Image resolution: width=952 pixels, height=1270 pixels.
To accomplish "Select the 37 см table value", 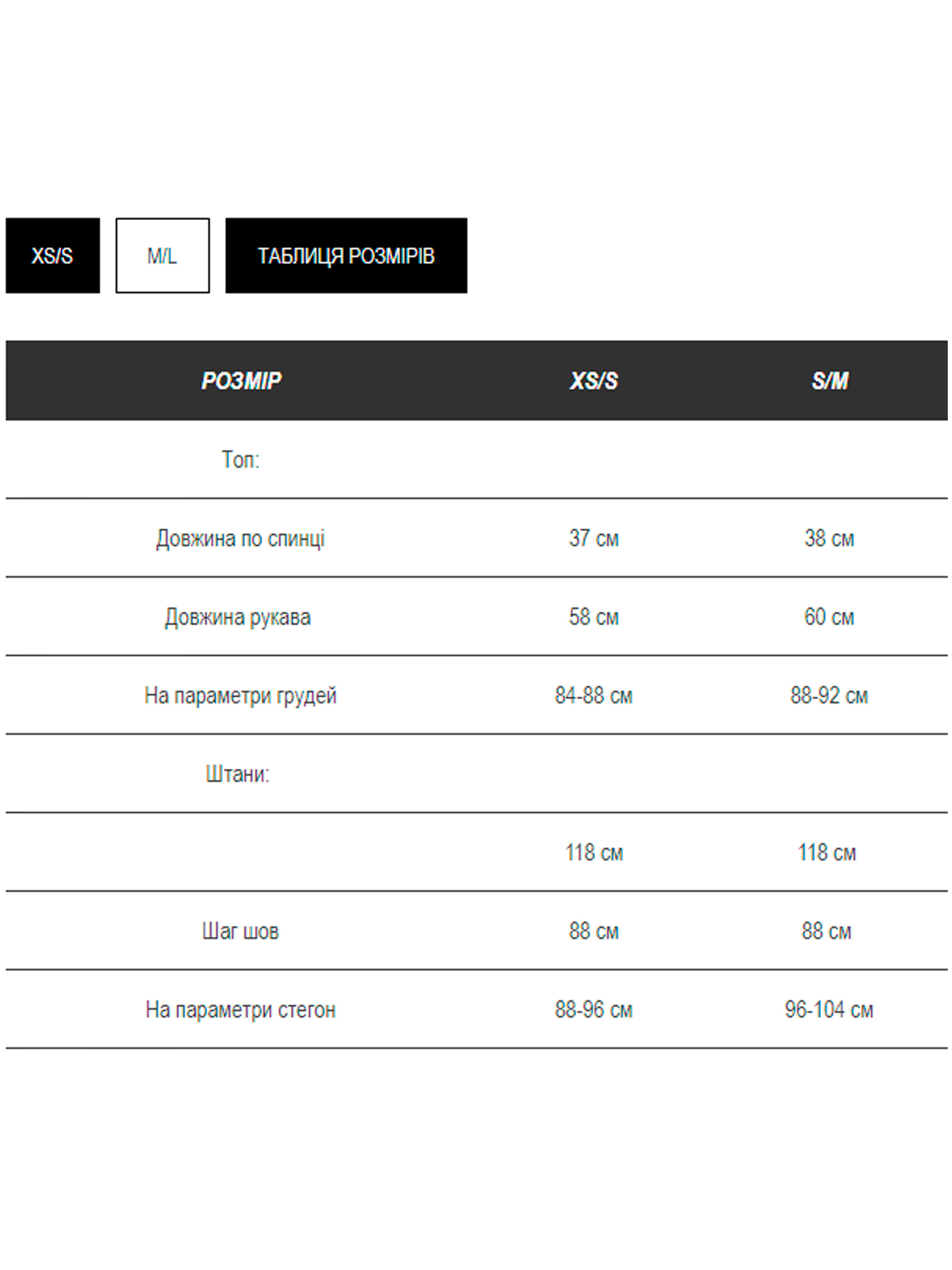I will point(593,538).
